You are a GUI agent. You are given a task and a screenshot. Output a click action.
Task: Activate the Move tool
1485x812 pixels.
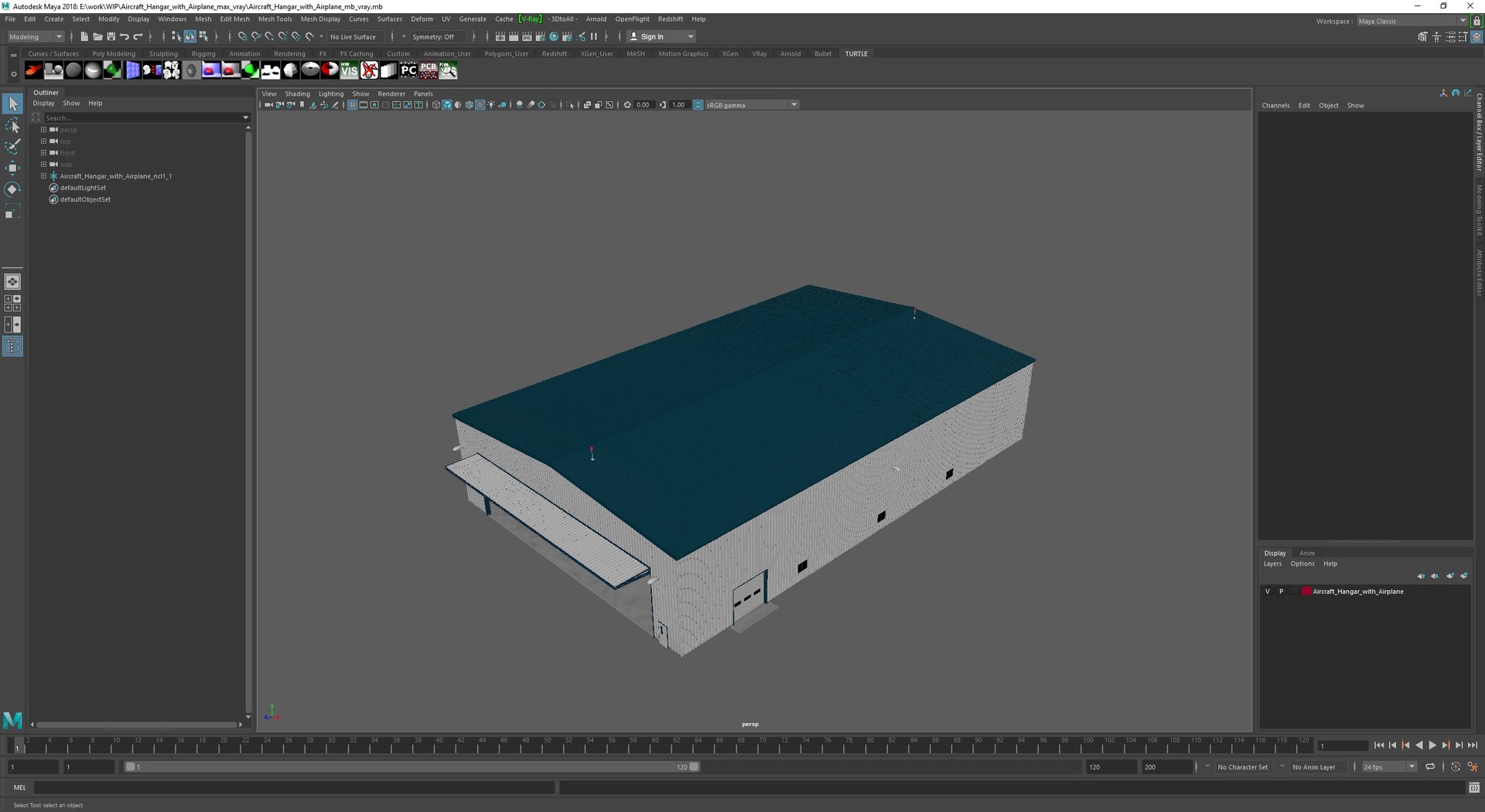12,168
